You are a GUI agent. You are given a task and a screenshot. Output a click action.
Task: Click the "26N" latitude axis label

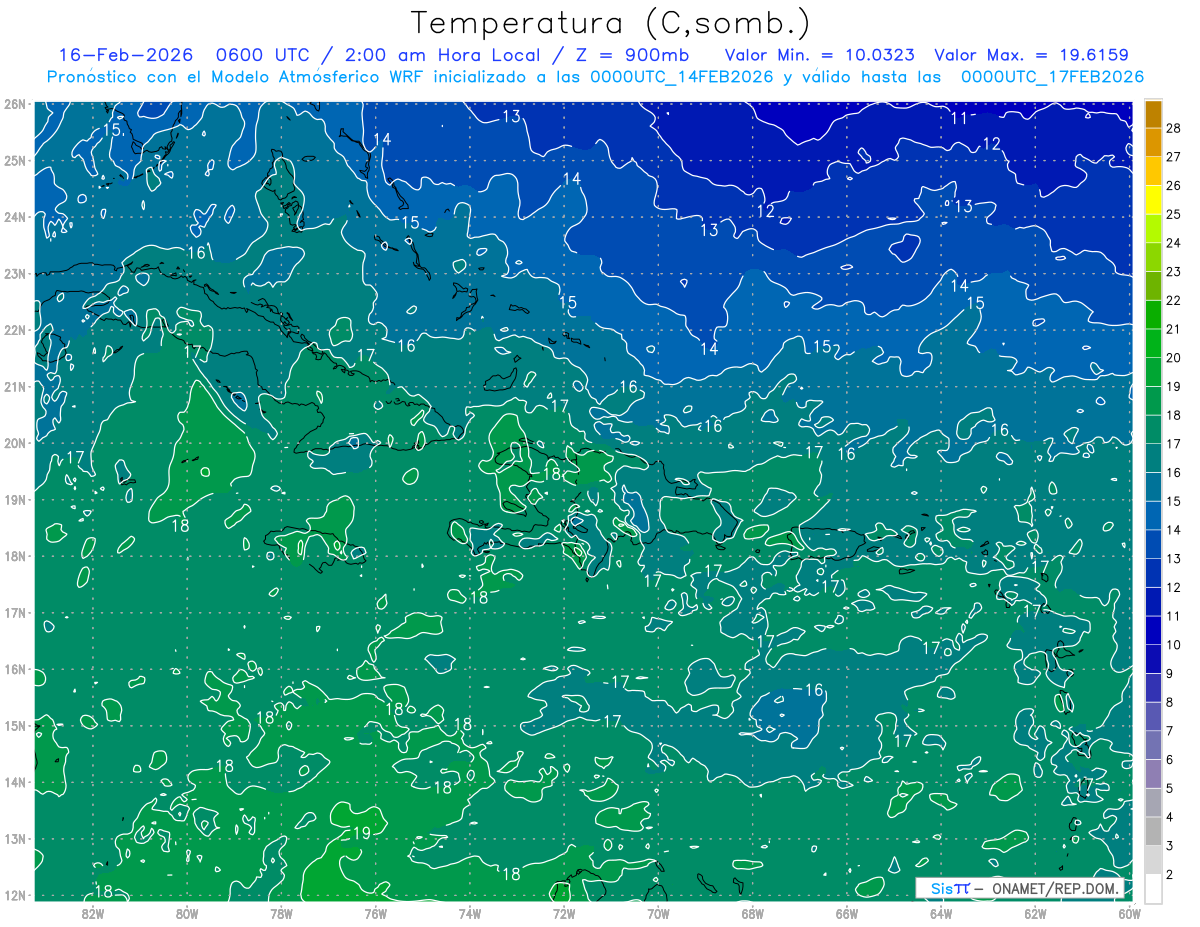pos(14,104)
